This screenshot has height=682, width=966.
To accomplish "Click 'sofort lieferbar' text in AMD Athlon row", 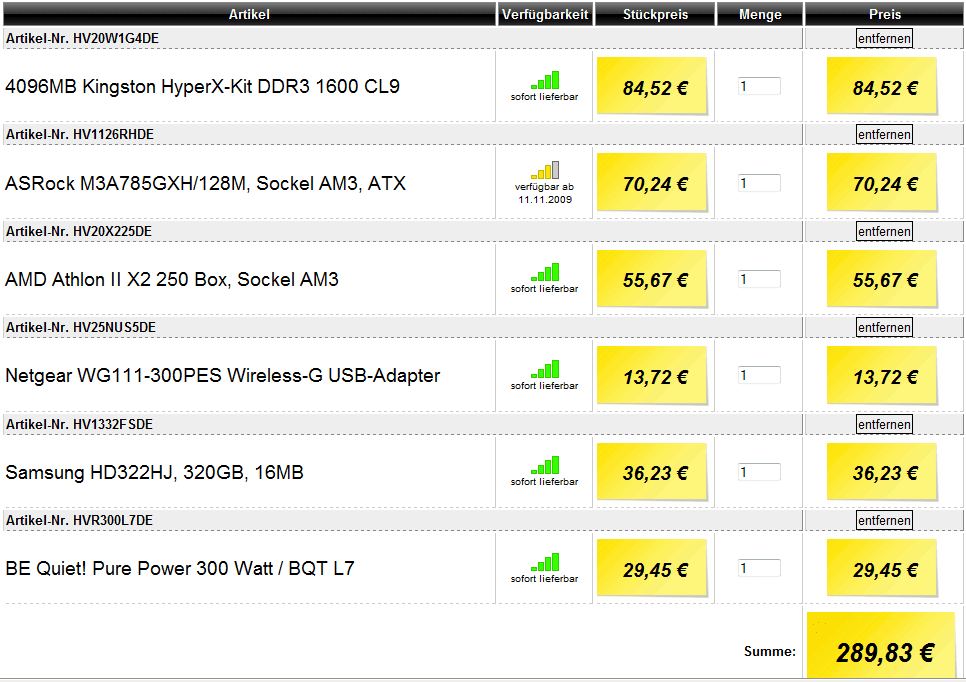I will (545, 289).
